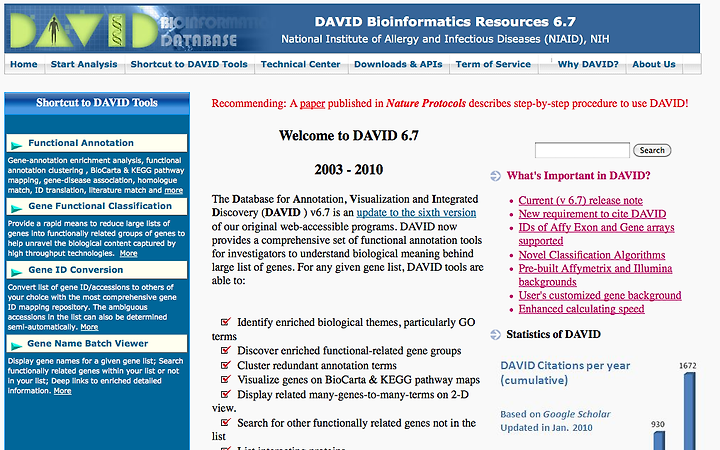Image resolution: width=720 pixels, height=450 pixels.
Task: Click the 1672 citations bar in chart
Action: pyautogui.click(x=690, y=411)
